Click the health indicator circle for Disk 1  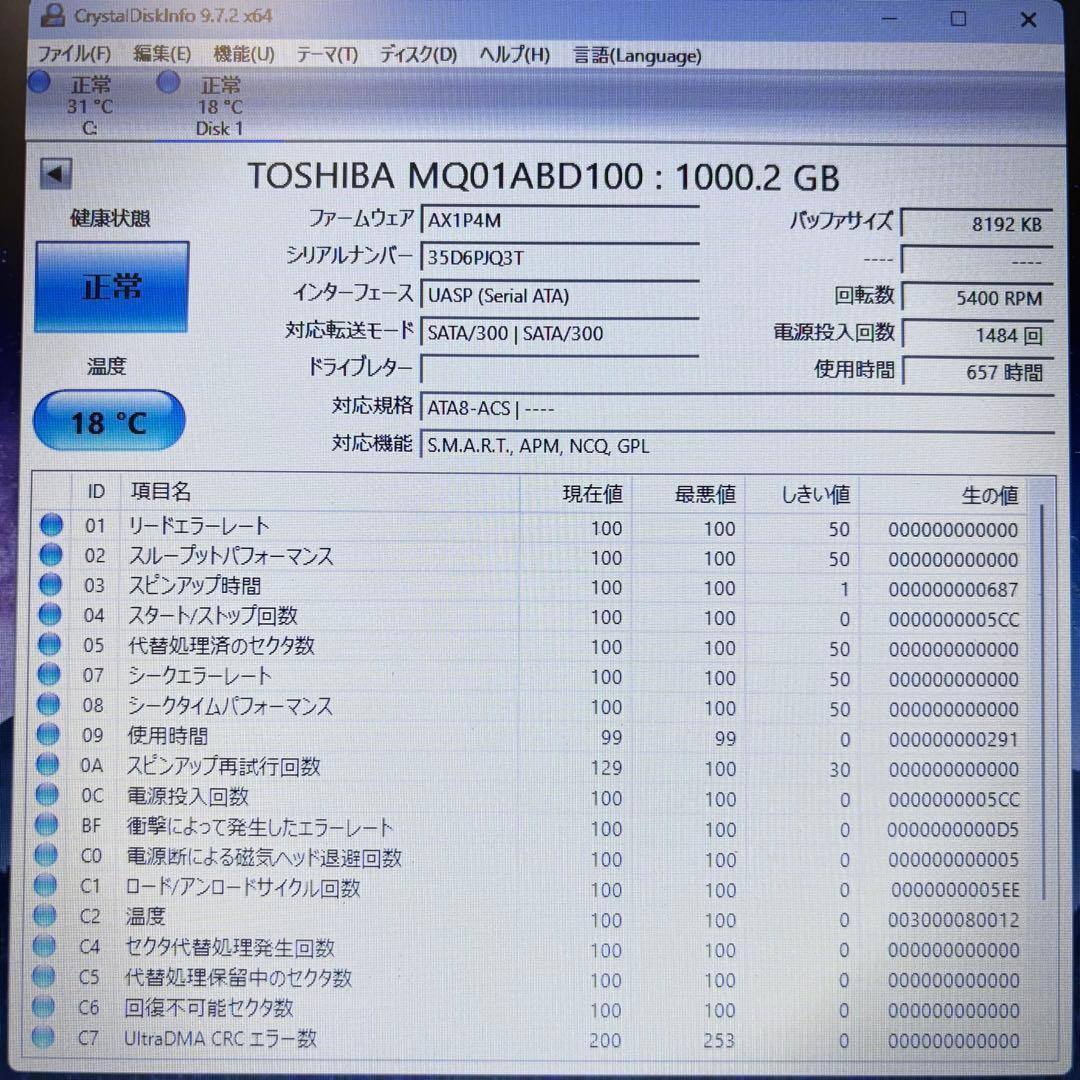click(168, 83)
